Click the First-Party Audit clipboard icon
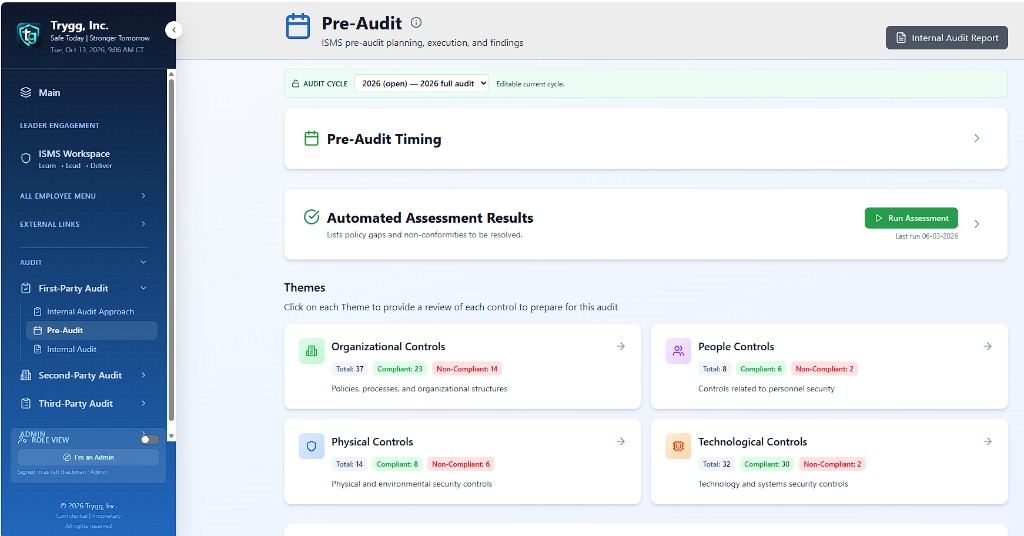1024x536 pixels. click(25, 288)
